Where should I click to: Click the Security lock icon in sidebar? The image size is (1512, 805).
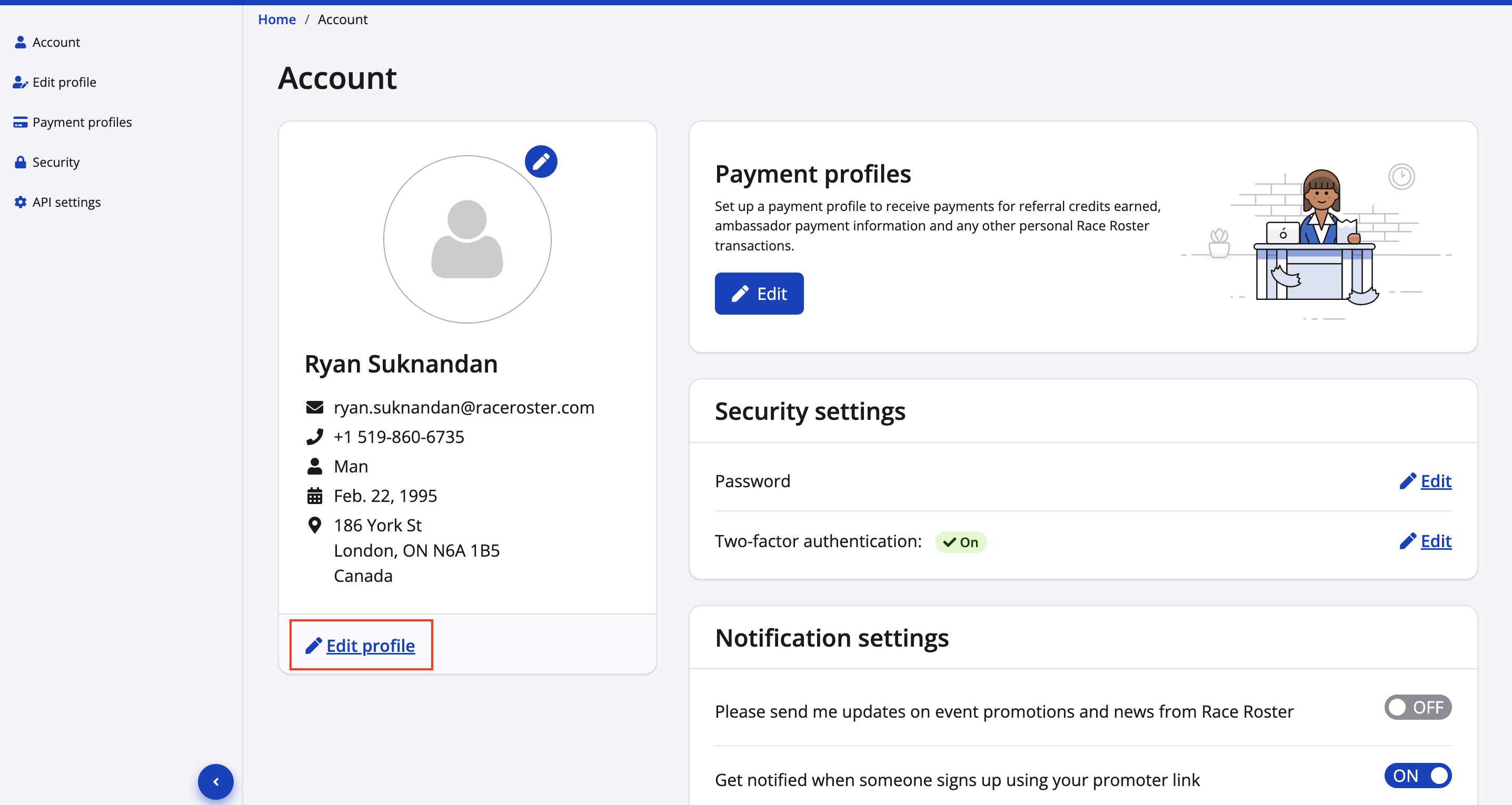tap(21, 162)
